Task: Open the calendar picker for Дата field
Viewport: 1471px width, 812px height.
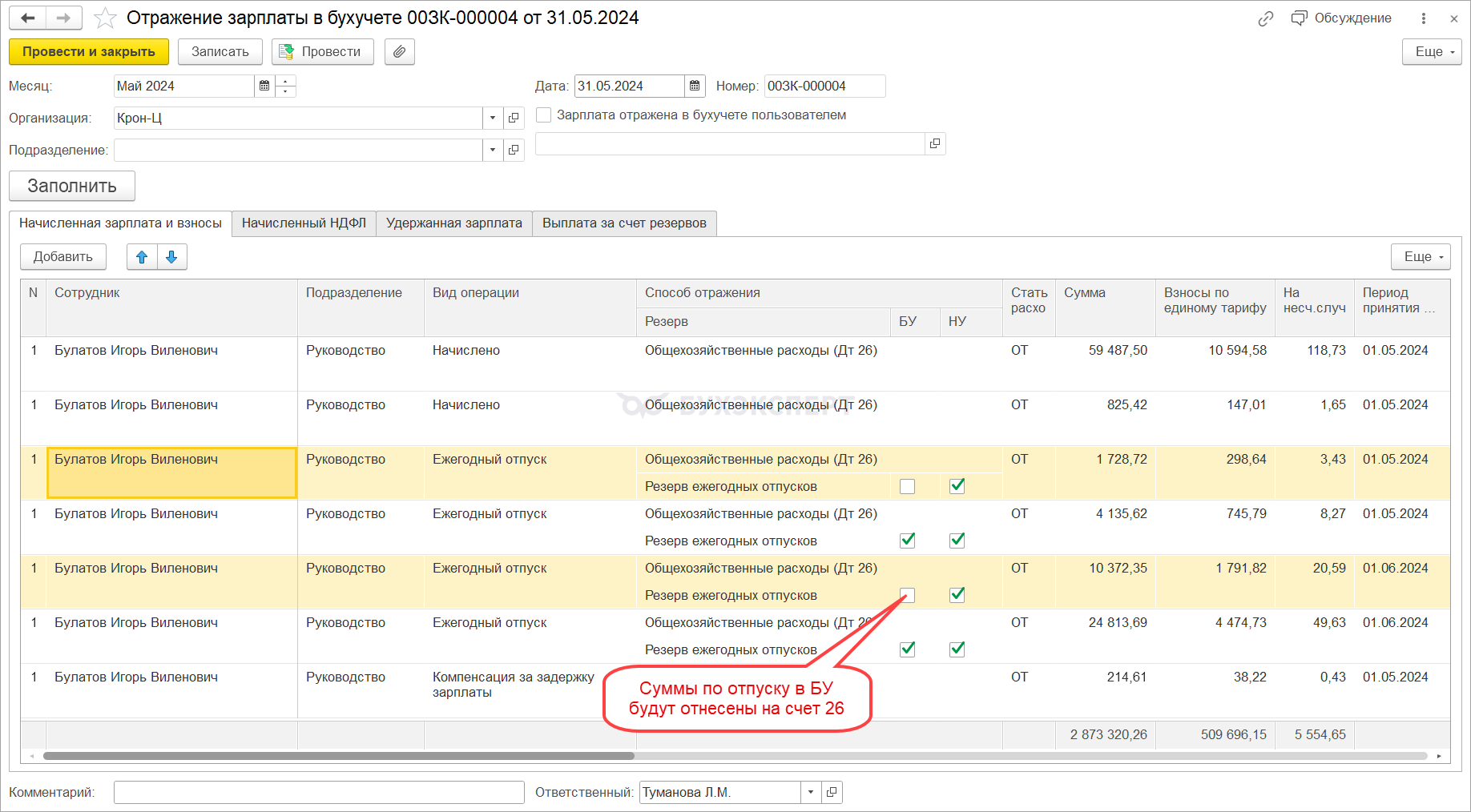Action: pos(695,86)
